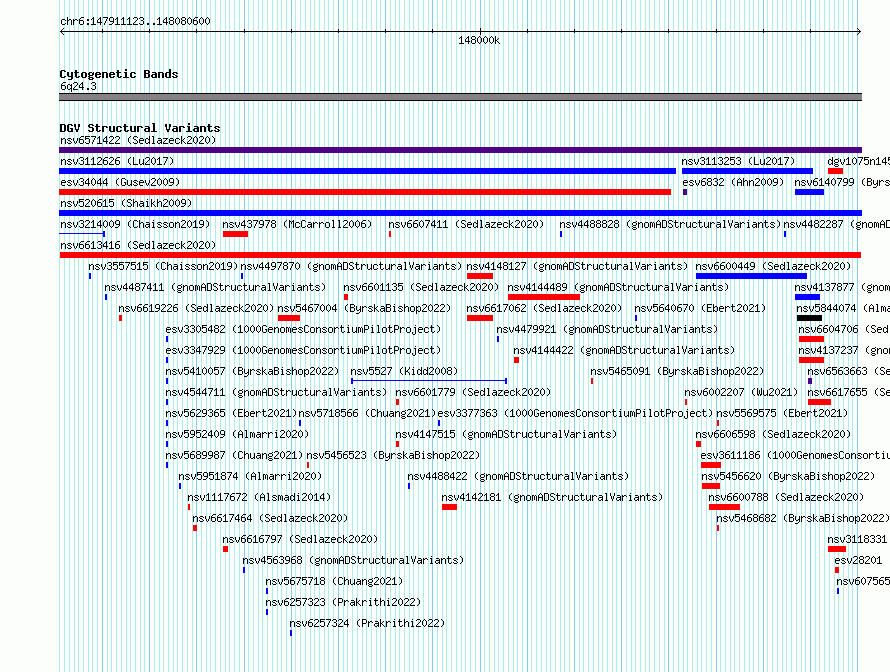
Task: Click nsv4488422 (gnomADStructuralVariants) label
Action: 518,476
